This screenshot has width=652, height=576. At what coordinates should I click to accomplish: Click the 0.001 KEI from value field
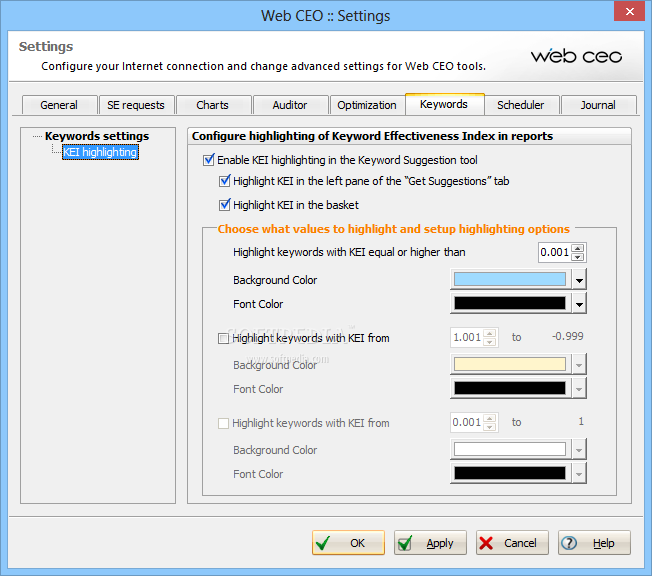(467, 423)
